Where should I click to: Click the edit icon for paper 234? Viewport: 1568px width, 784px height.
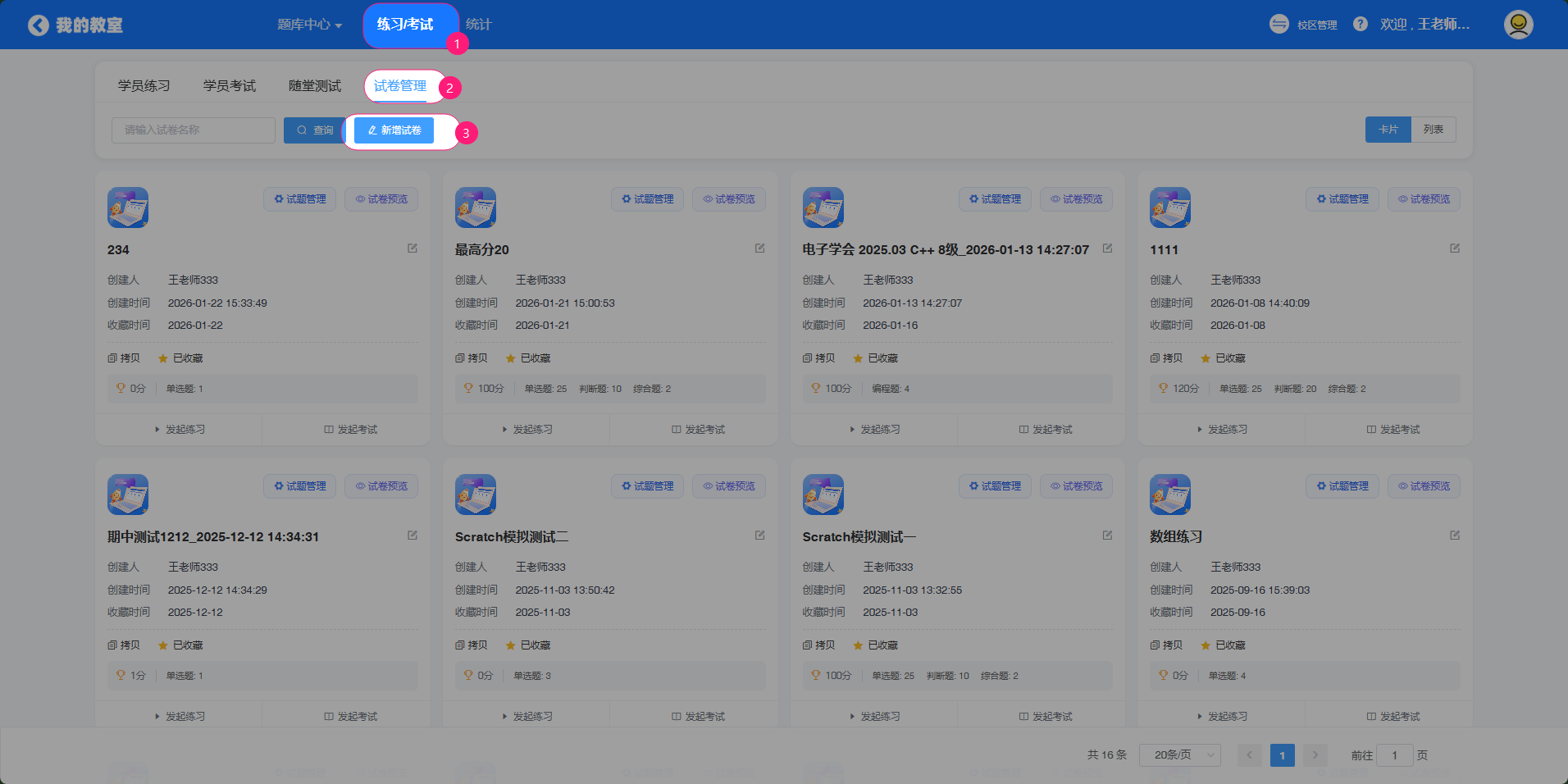point(413,248)
